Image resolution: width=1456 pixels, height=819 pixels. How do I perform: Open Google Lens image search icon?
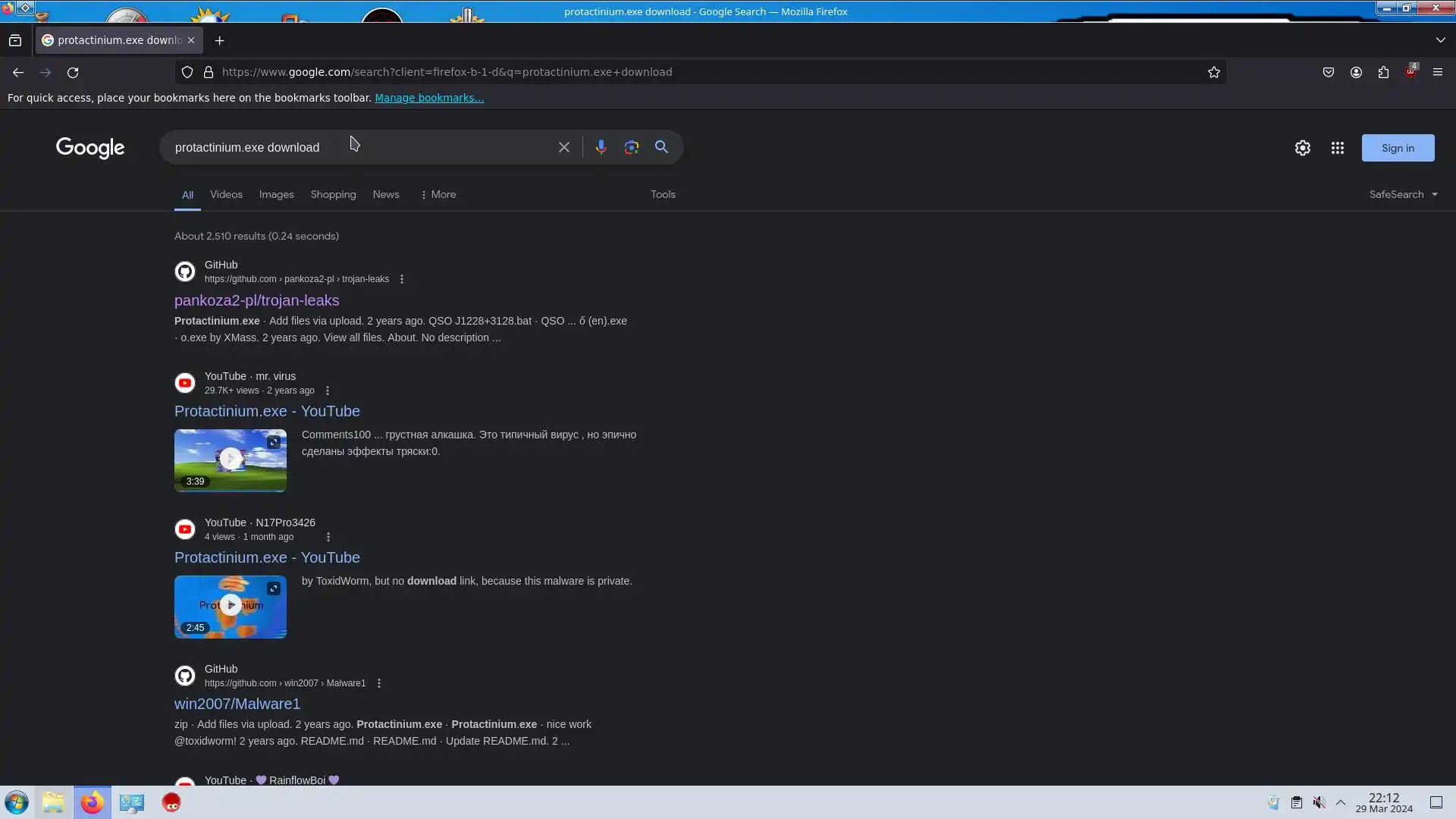631,147
